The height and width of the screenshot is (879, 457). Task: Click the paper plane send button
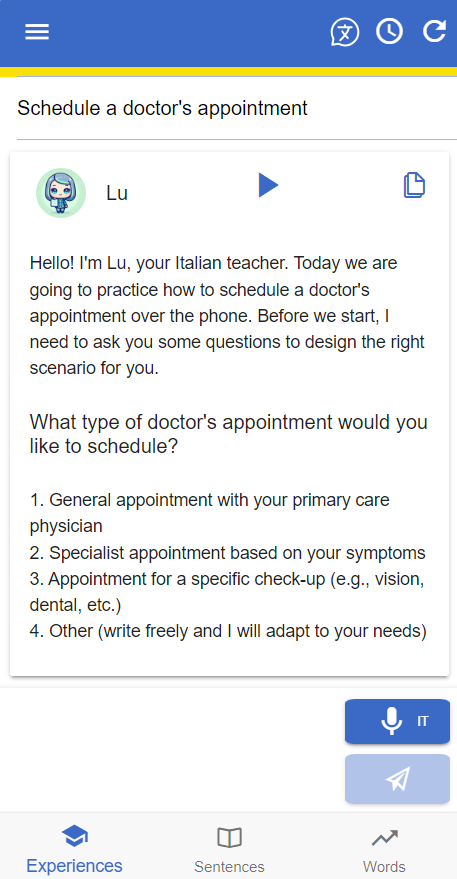[397, 779]
